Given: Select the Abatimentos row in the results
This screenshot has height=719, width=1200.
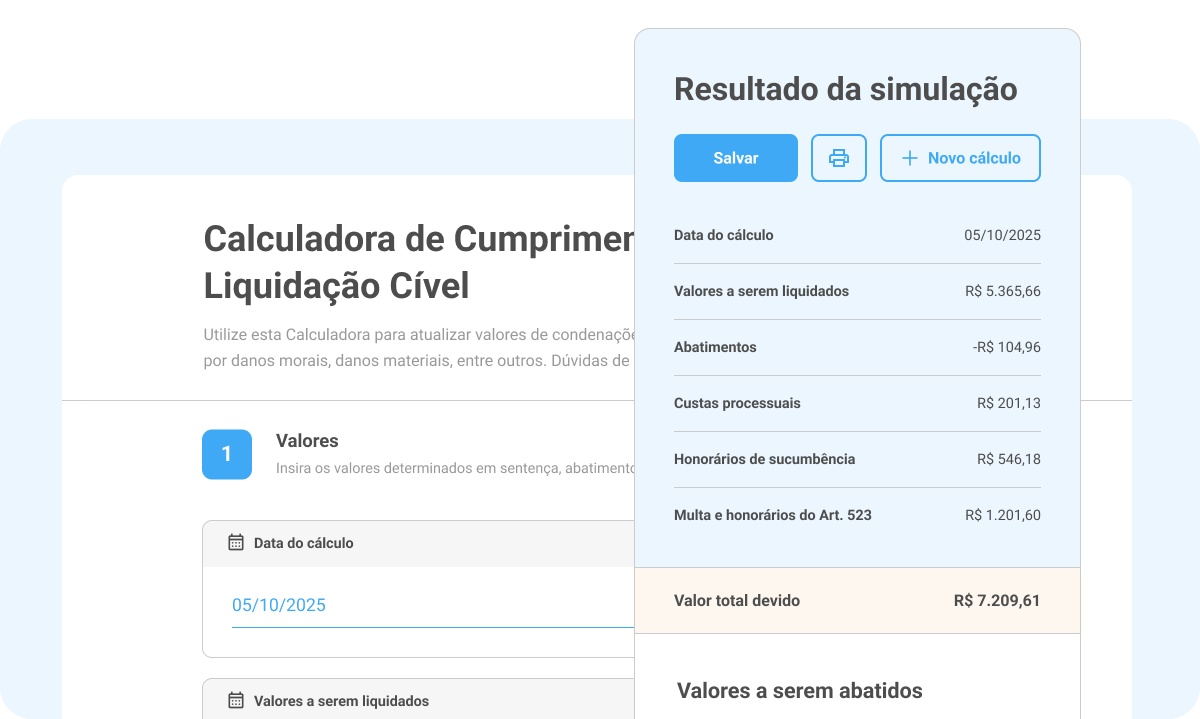Looking at the screenshot, I should click(x=857, y=347).
